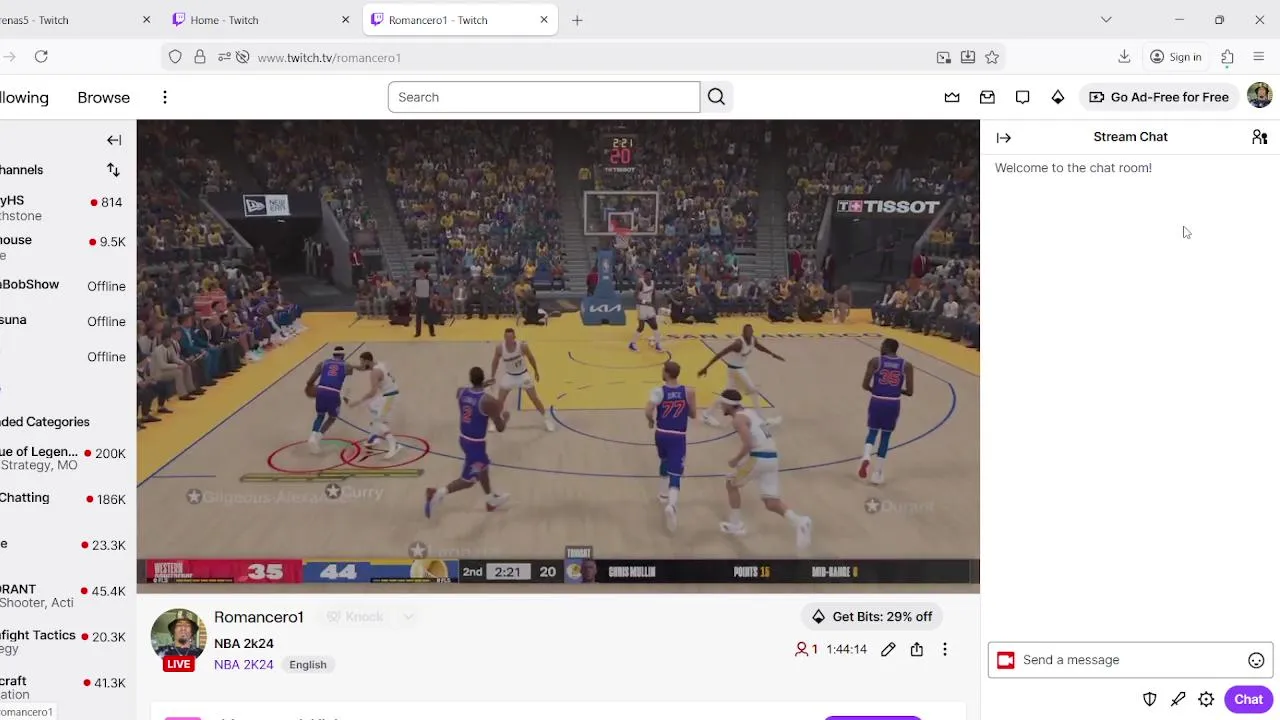
Task: Open the stream options three-dot menu
Action: [944, 650]
